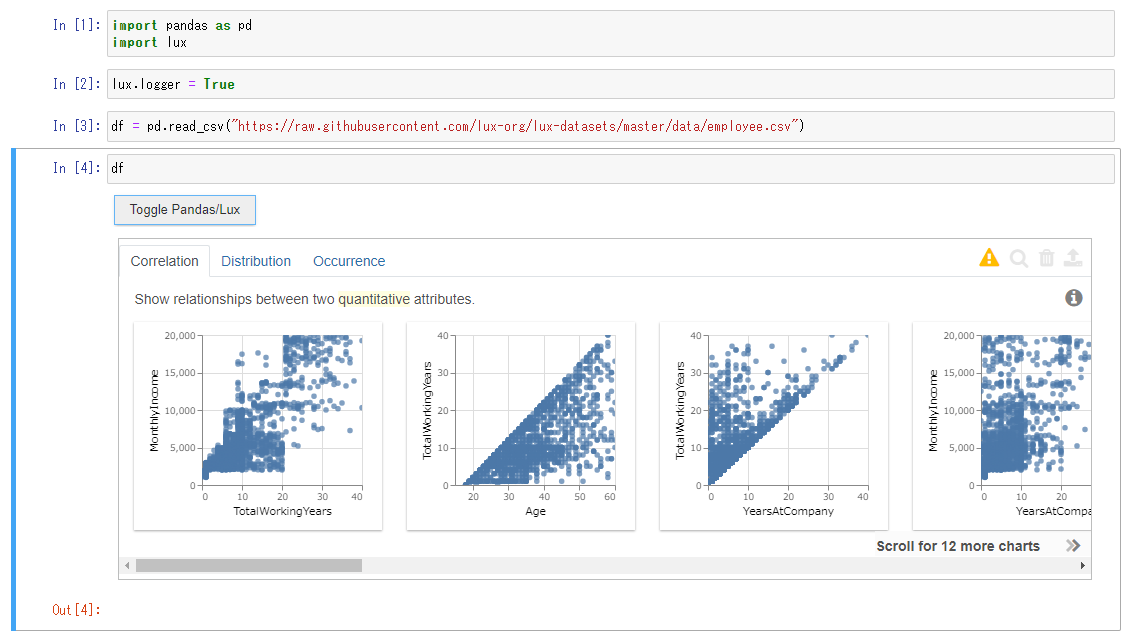The image size is (1135, 631).
Task: Expand more charts via the double-chevron arrow
Action: pos(1073,546)
